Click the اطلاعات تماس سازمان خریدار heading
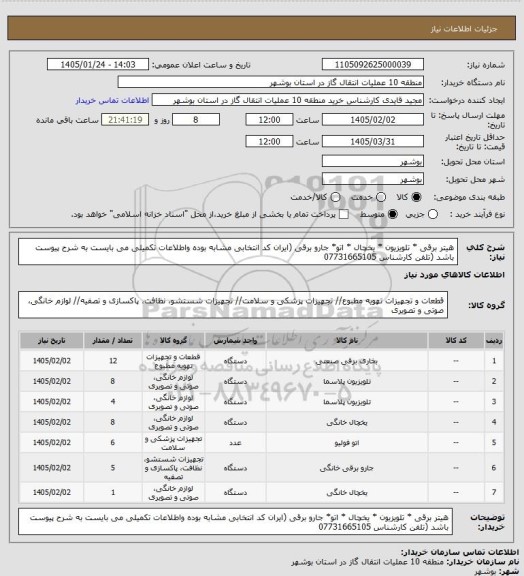This screenshot has height=576, width=524. (x=460, y=552)
